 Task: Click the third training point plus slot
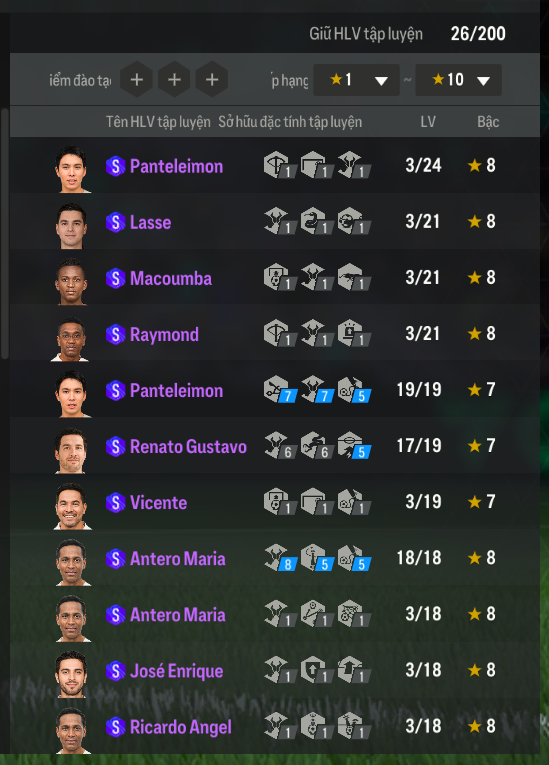[212, 80]
